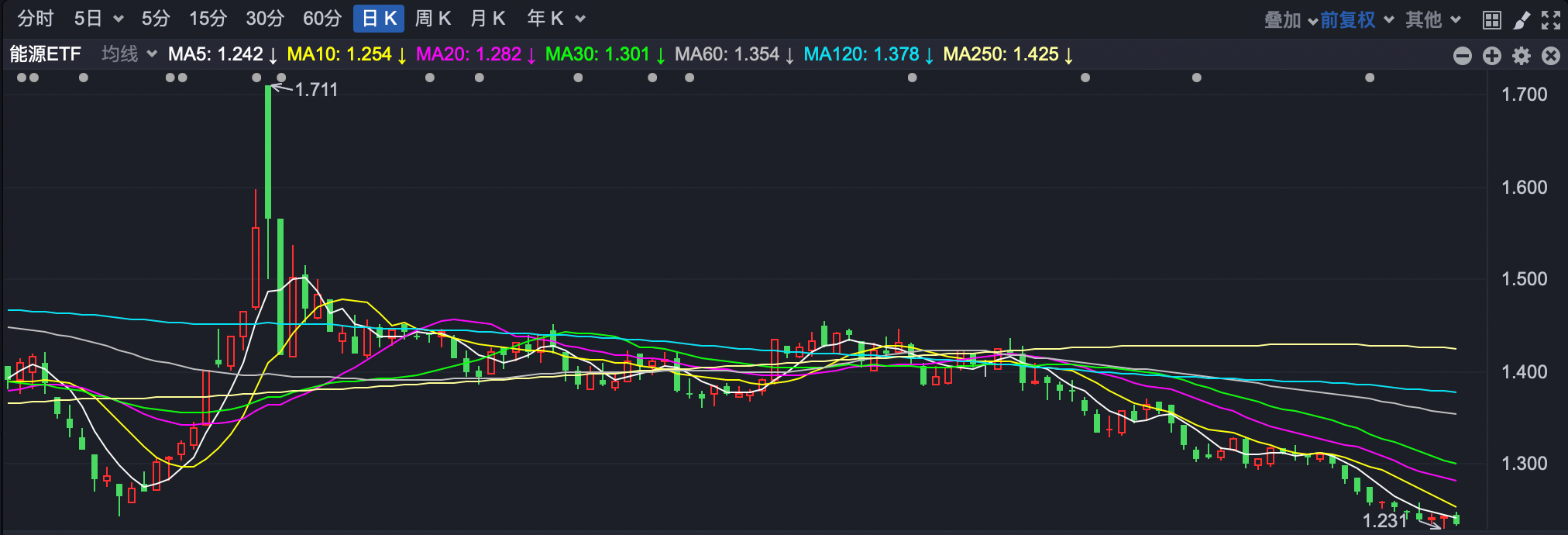The width and height of the screenshot is (1568, 535).
Task: Expand the 年K period dropdown arrow
Action: click(580, 19)
